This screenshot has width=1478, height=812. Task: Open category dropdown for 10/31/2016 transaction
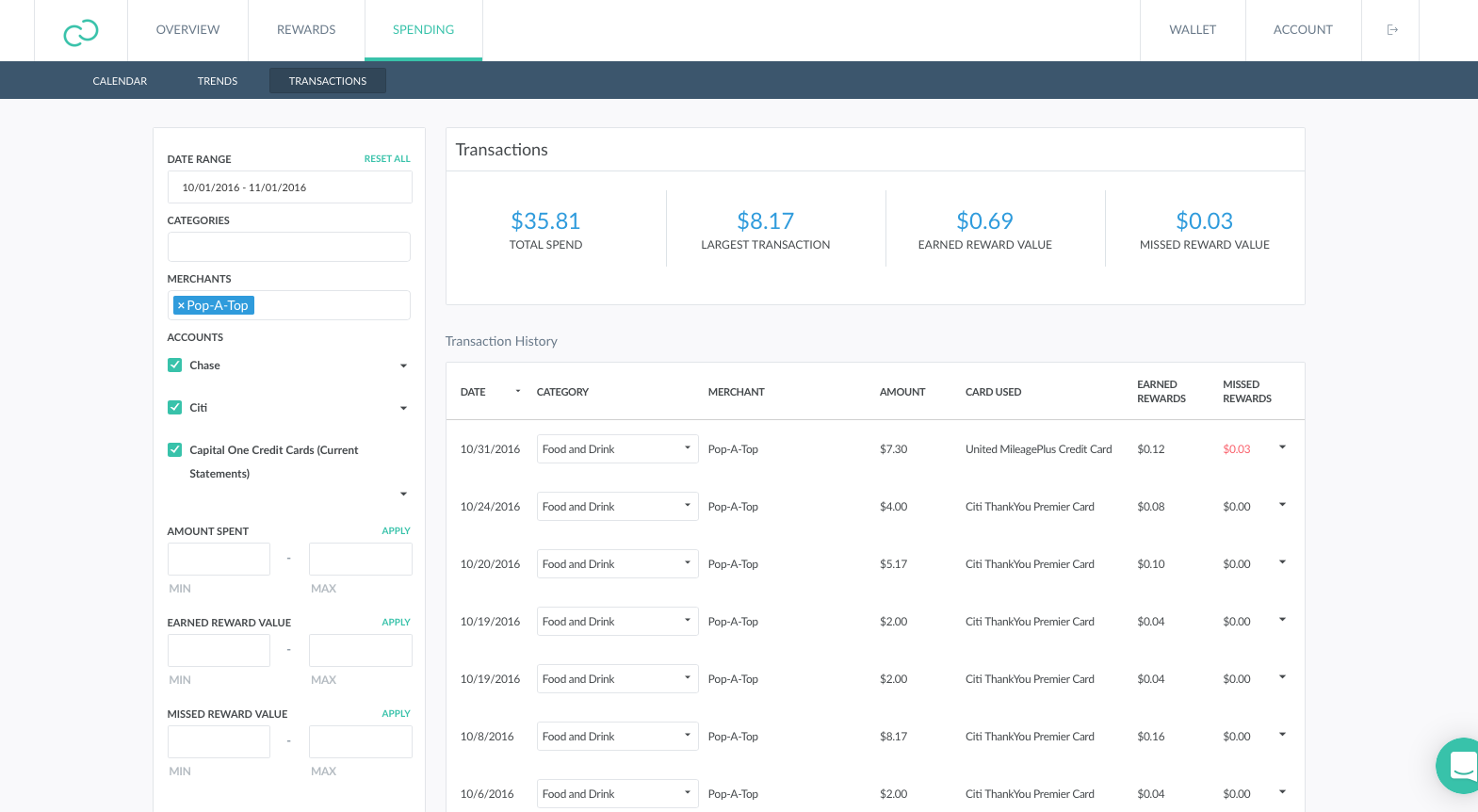[x=617, y=448]
